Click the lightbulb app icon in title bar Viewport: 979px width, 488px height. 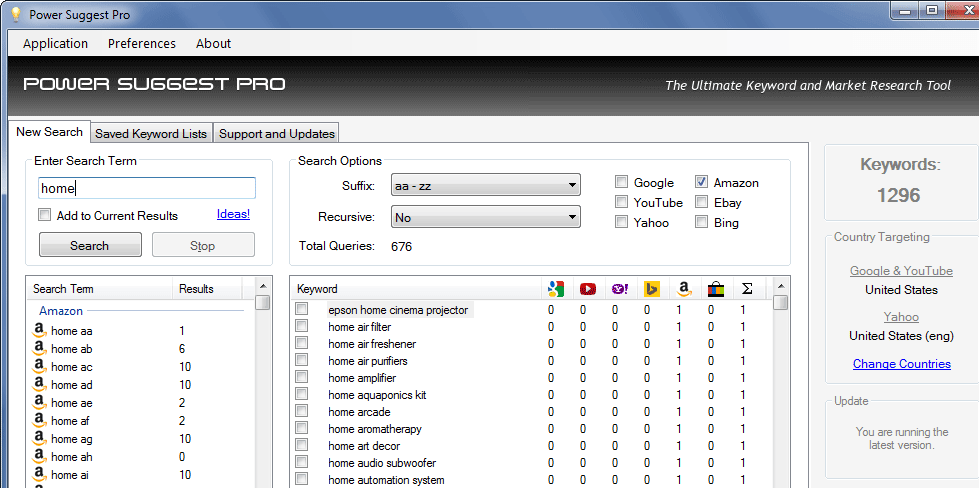tap(17, 14)
